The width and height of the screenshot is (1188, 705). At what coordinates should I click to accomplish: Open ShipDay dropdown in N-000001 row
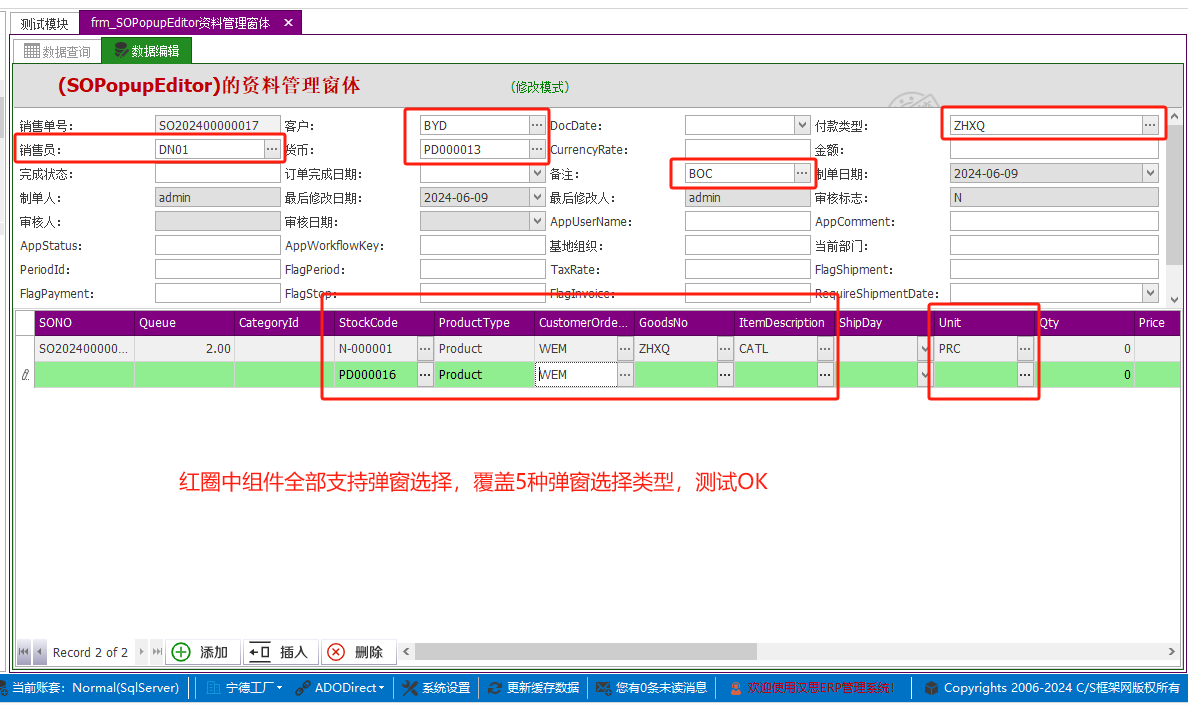(x=924, y=349)
